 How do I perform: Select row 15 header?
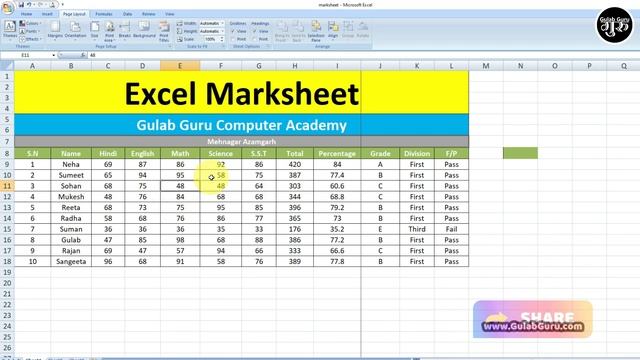[x=7, y=229]
